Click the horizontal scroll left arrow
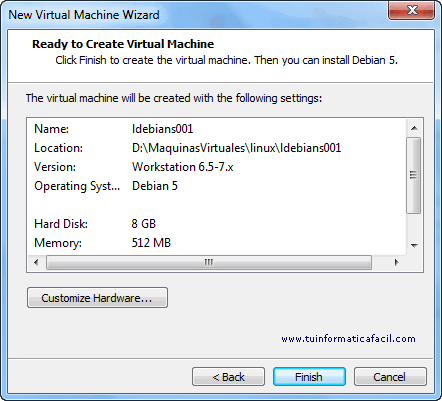Screen dimensions: 442x401 coord(36,262)
